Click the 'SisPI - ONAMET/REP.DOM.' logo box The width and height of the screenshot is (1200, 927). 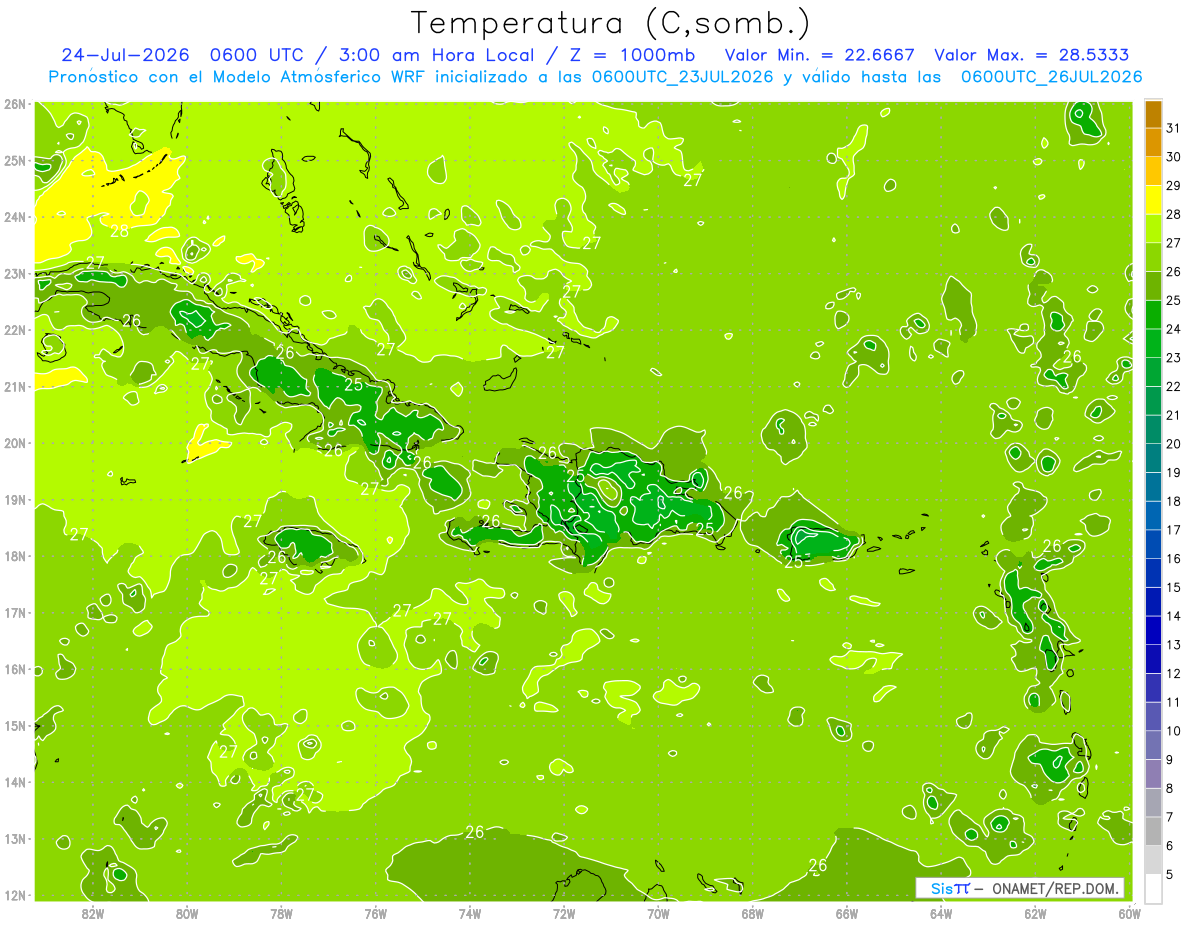(1019, 888)
